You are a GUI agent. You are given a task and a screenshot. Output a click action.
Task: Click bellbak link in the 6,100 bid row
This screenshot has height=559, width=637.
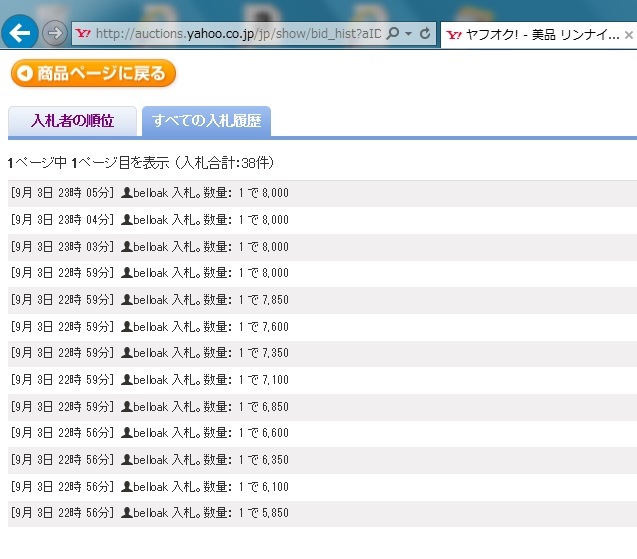coord(150,486)
